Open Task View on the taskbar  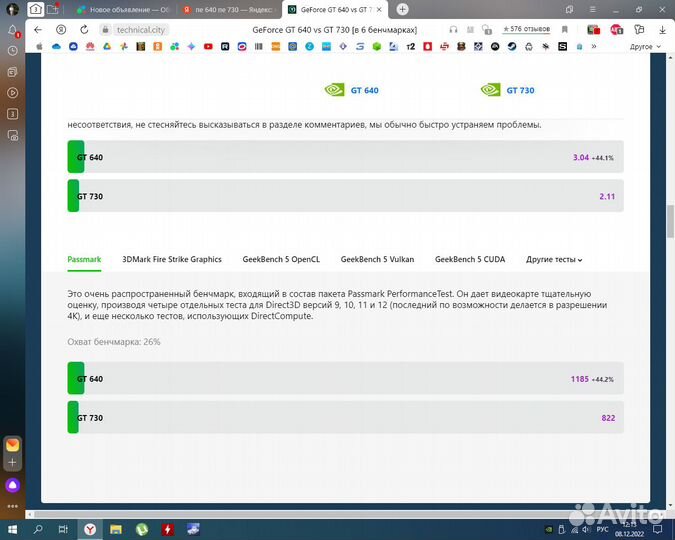point(63,530)
